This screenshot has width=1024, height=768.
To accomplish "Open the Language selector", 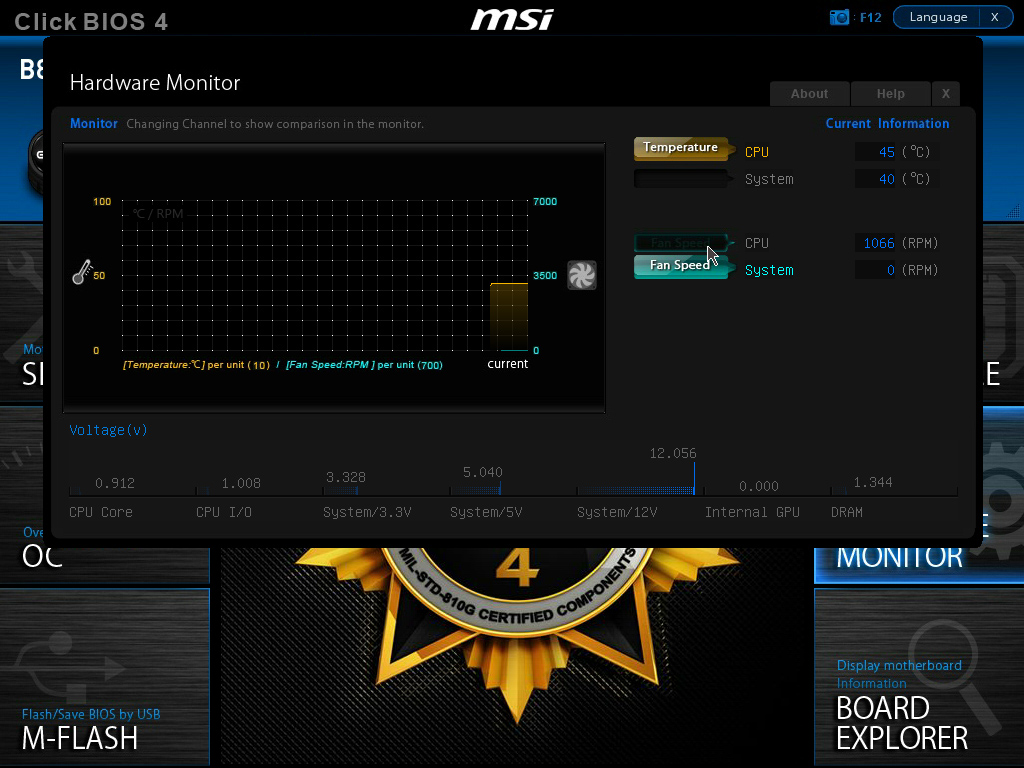I will (938, 17).
